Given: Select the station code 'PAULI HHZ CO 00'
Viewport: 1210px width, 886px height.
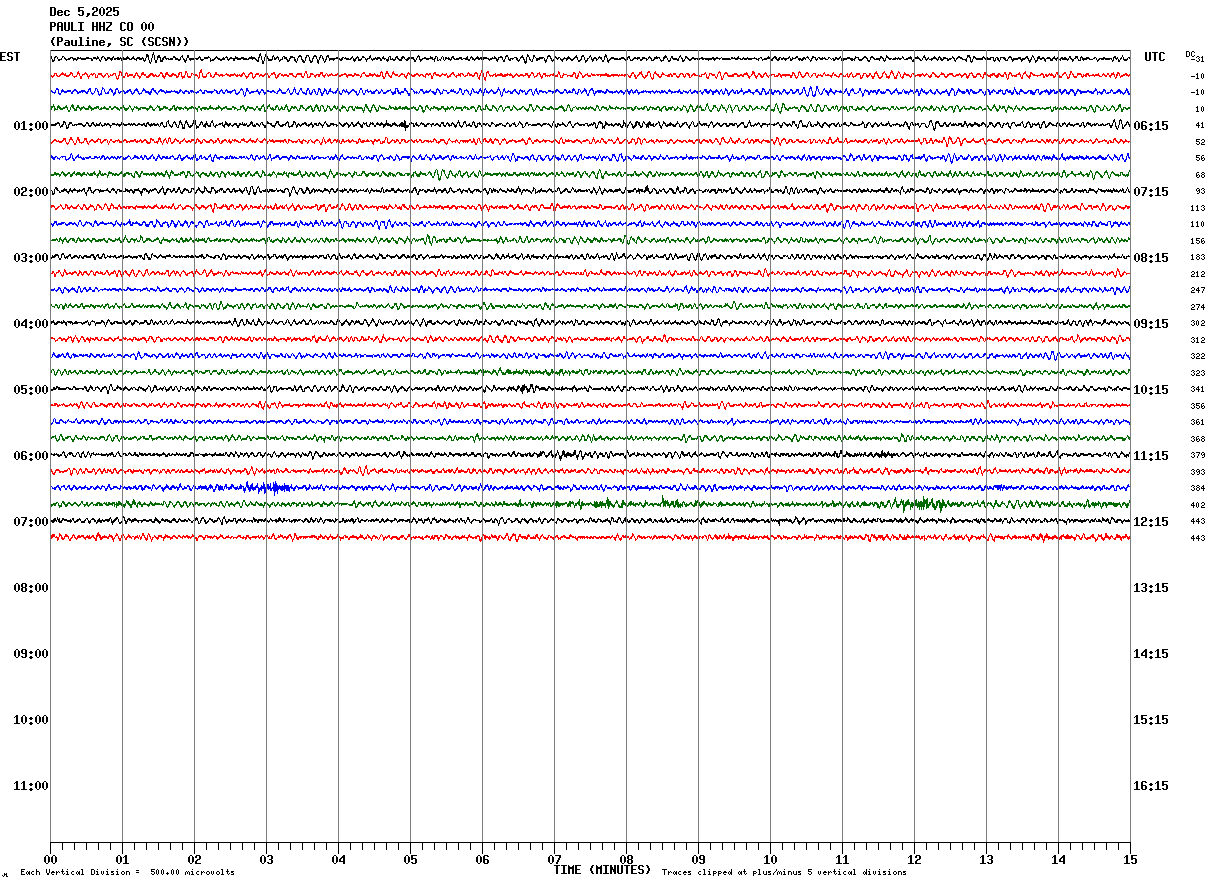Looking at the screenshot, I should [102, 27].
